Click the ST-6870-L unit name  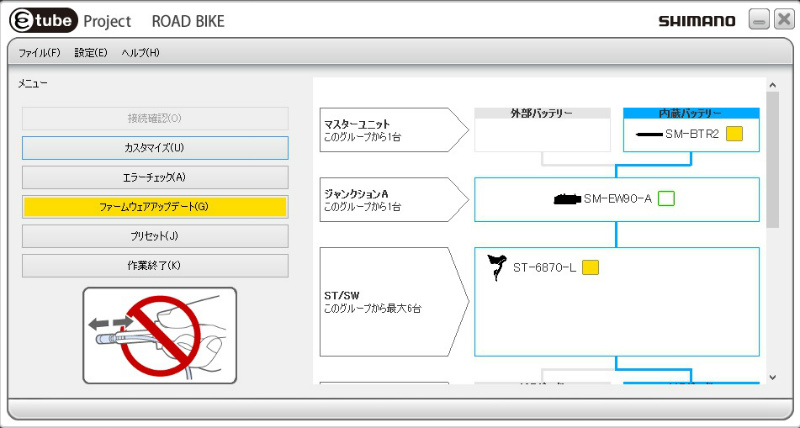[x=544, y=268]
